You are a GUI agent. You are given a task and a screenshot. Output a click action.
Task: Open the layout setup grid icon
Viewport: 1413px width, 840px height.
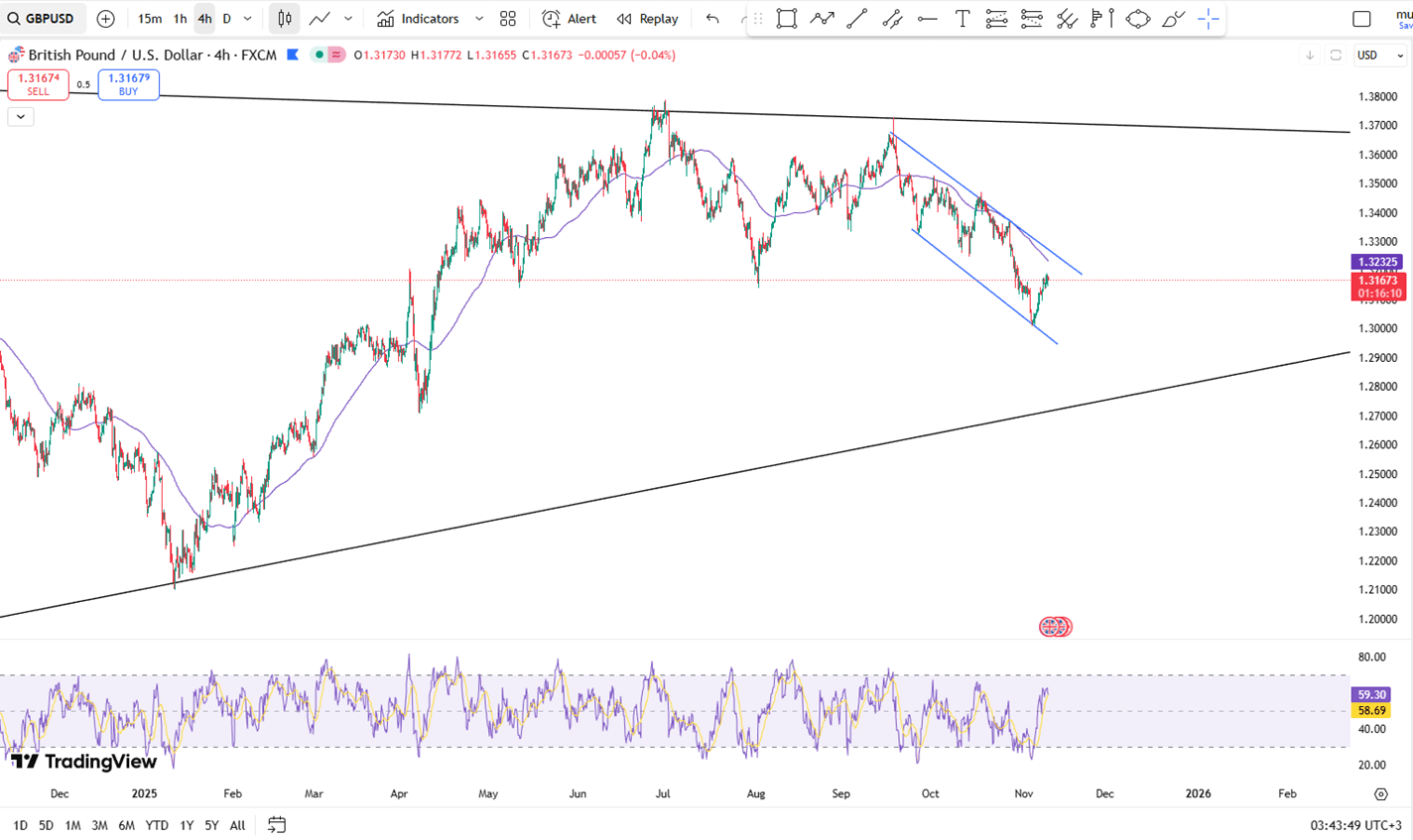pyautogui.click(x=508, y=19)
